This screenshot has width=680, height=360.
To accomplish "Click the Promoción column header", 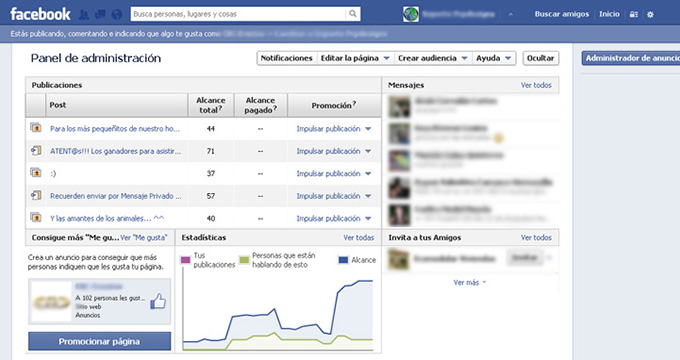I will pyautogui.click(x=334, y=105).
